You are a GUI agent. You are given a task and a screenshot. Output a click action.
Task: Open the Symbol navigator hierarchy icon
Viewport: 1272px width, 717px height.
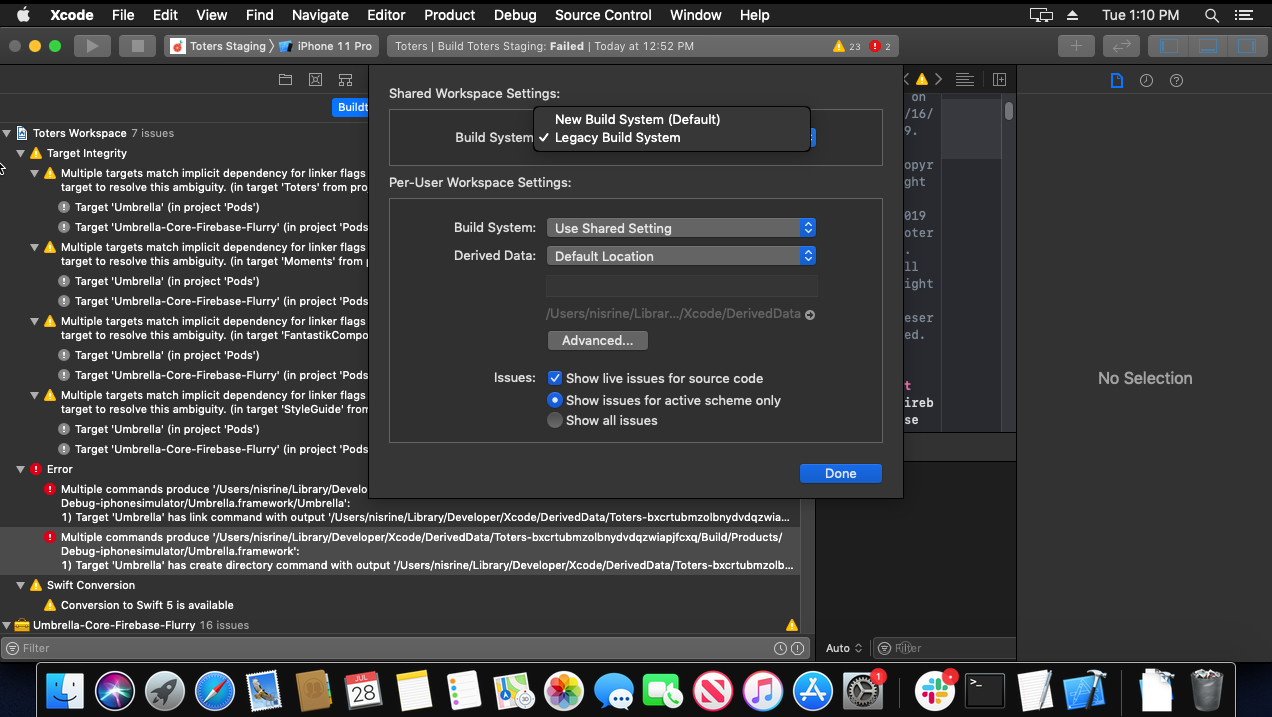(345, 80)
